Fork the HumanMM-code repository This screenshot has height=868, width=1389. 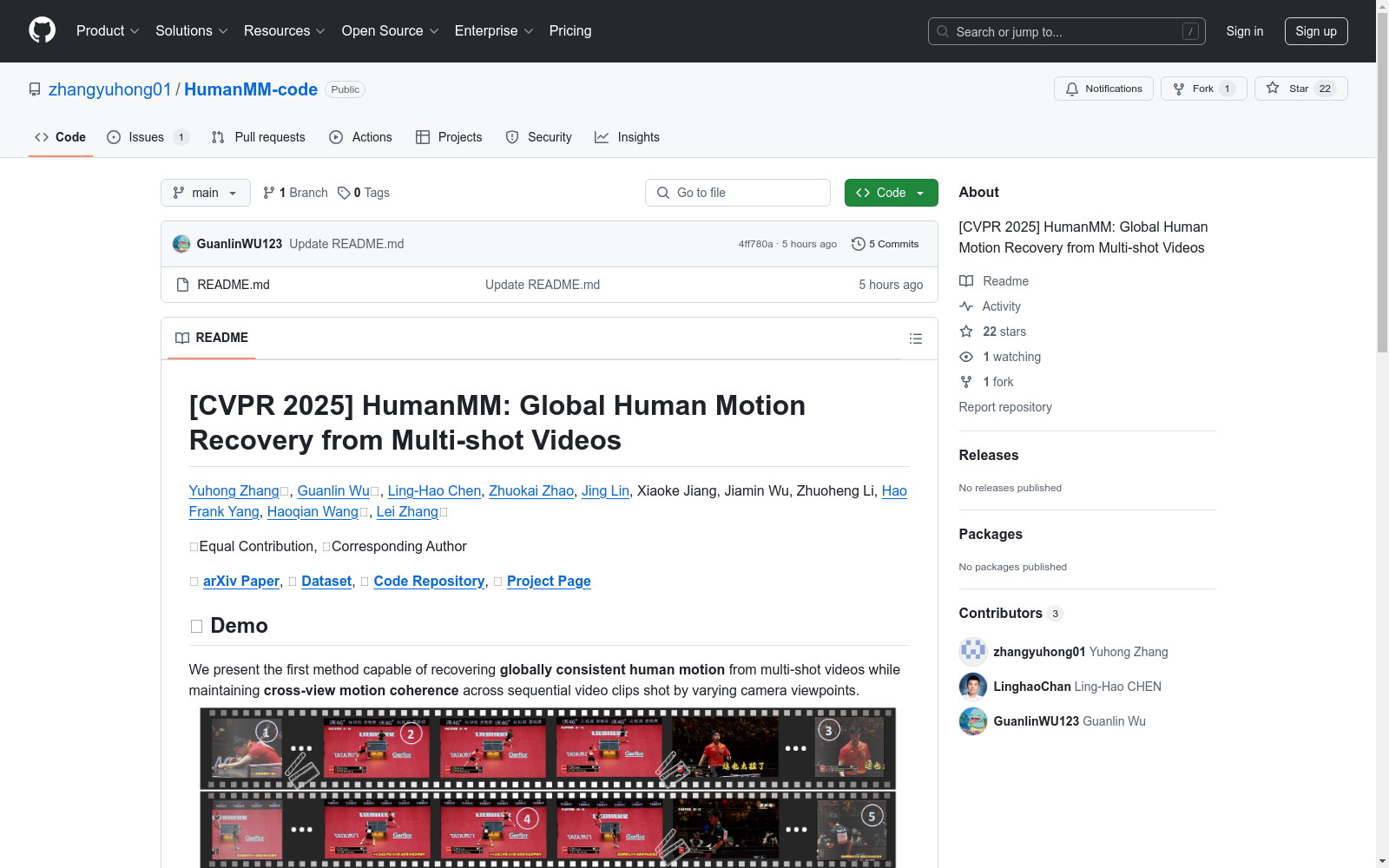pos(1203,89)
